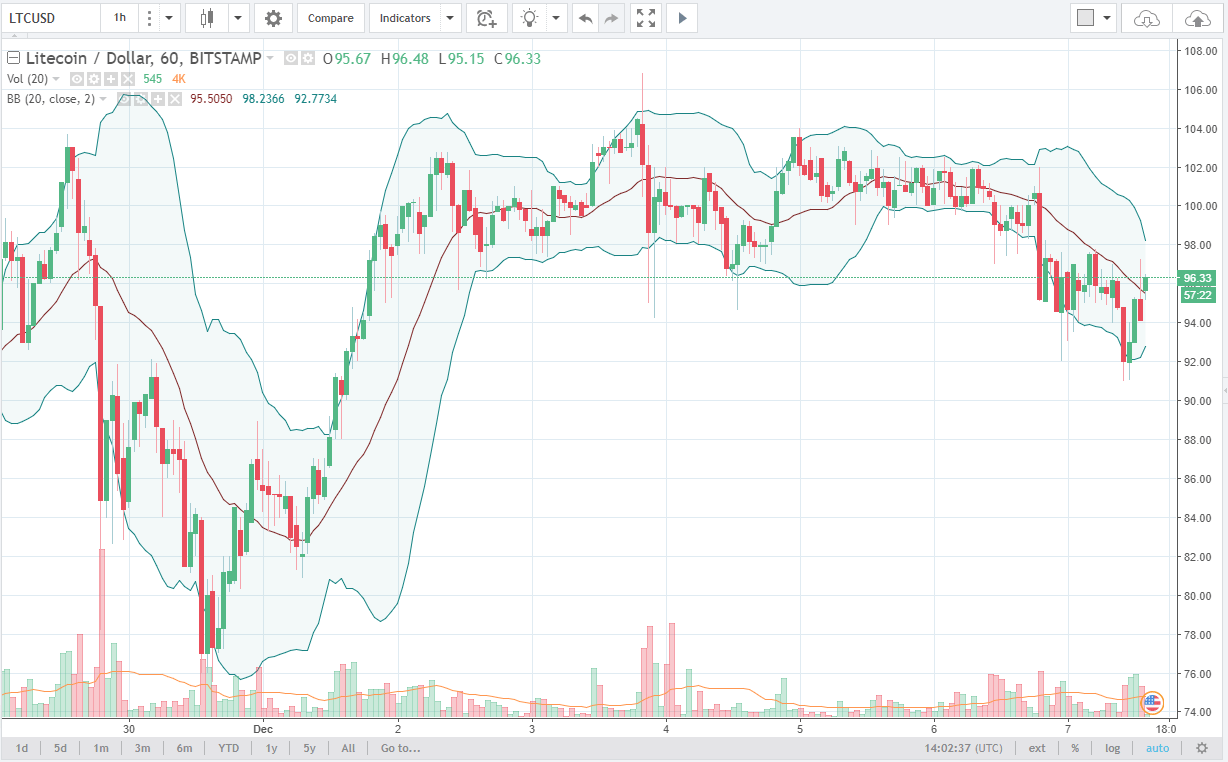Viewport: 1228px width, 762px height.
Task: Open the arrow menu beside Litecoin / Dollar title
Action: coord(271,59)
